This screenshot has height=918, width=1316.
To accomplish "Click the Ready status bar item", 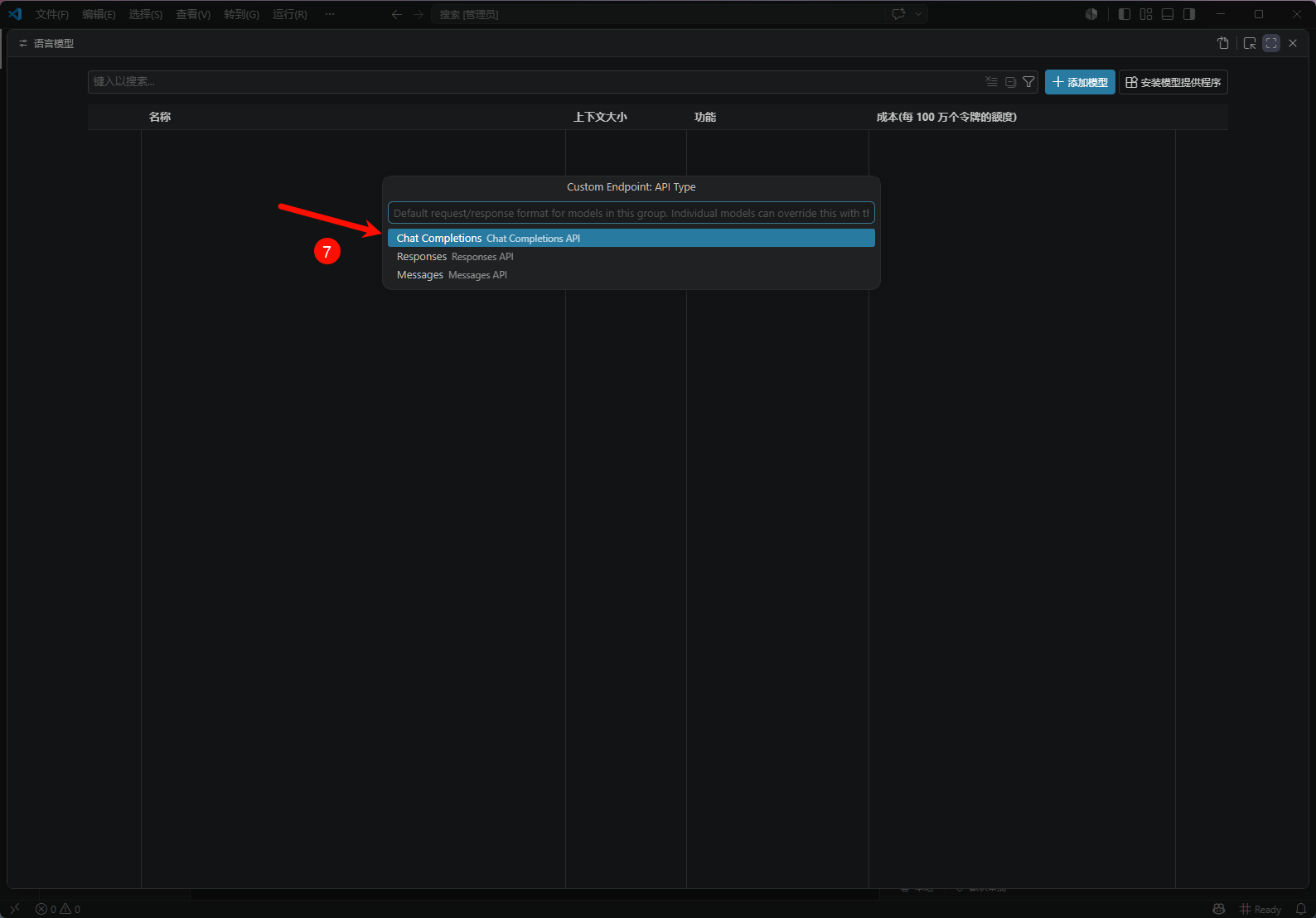I will pos(1260,909).
